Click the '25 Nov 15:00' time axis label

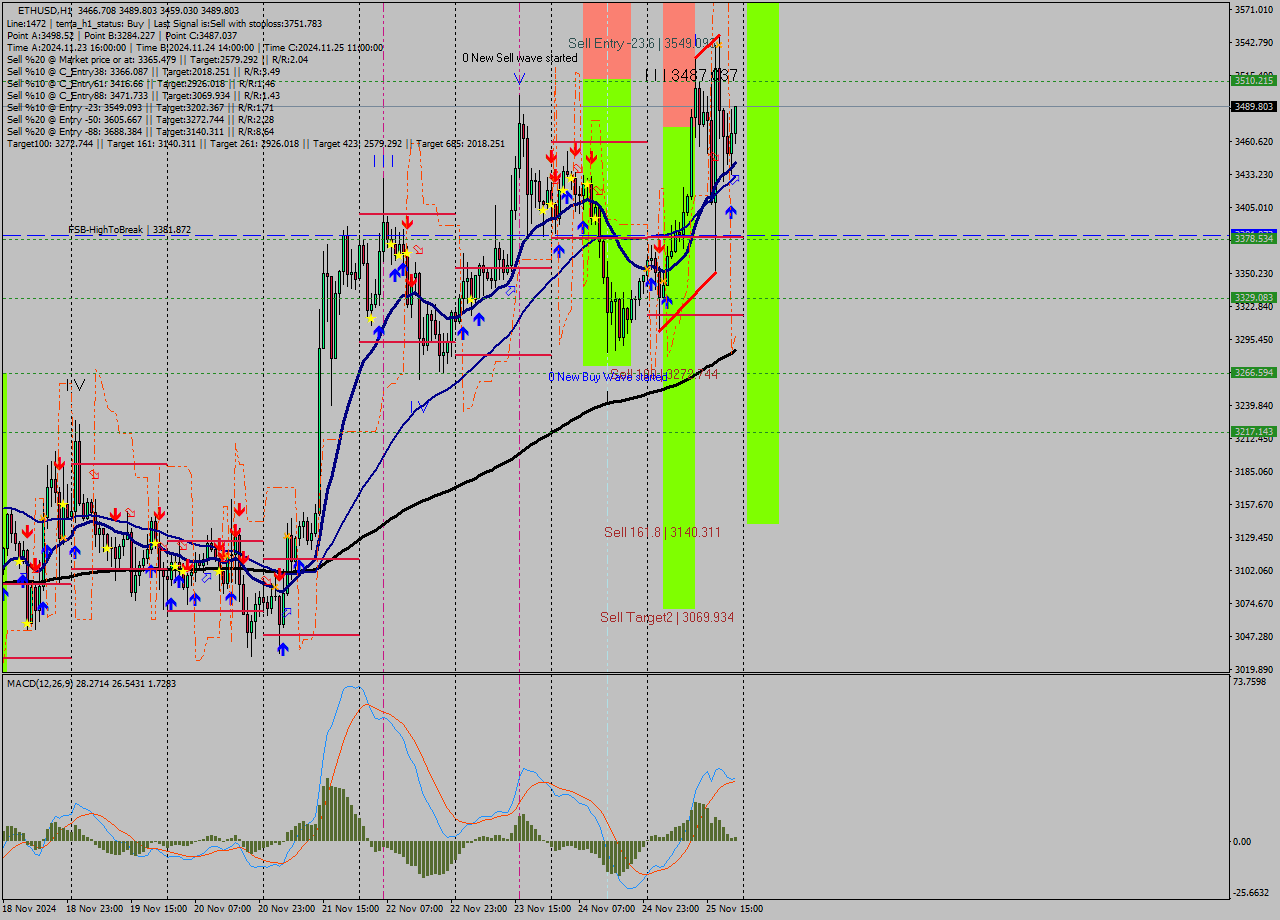(734, 909)
